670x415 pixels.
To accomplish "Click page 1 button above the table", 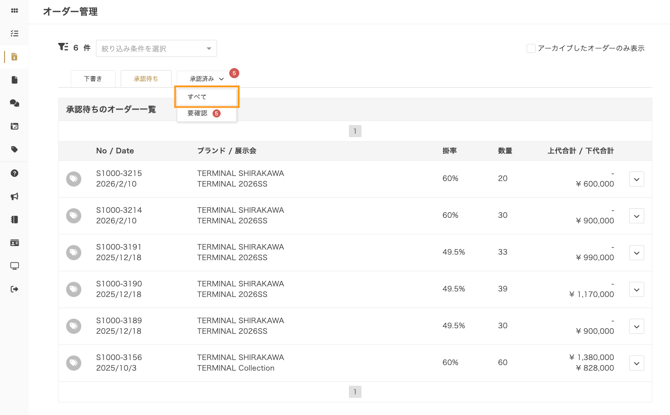I will click(x=355, y=131).
